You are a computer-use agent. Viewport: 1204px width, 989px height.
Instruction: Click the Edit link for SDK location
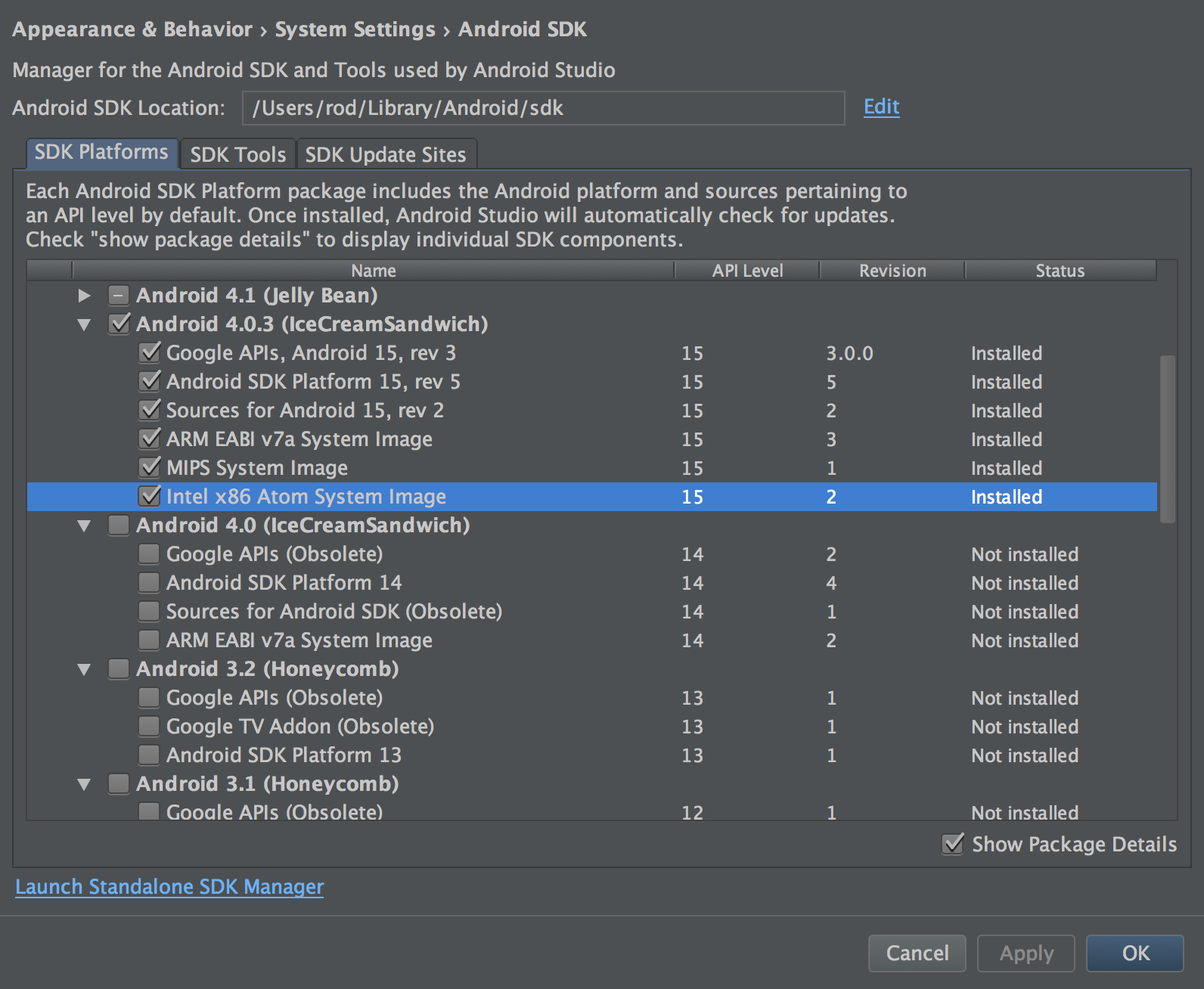881,107
